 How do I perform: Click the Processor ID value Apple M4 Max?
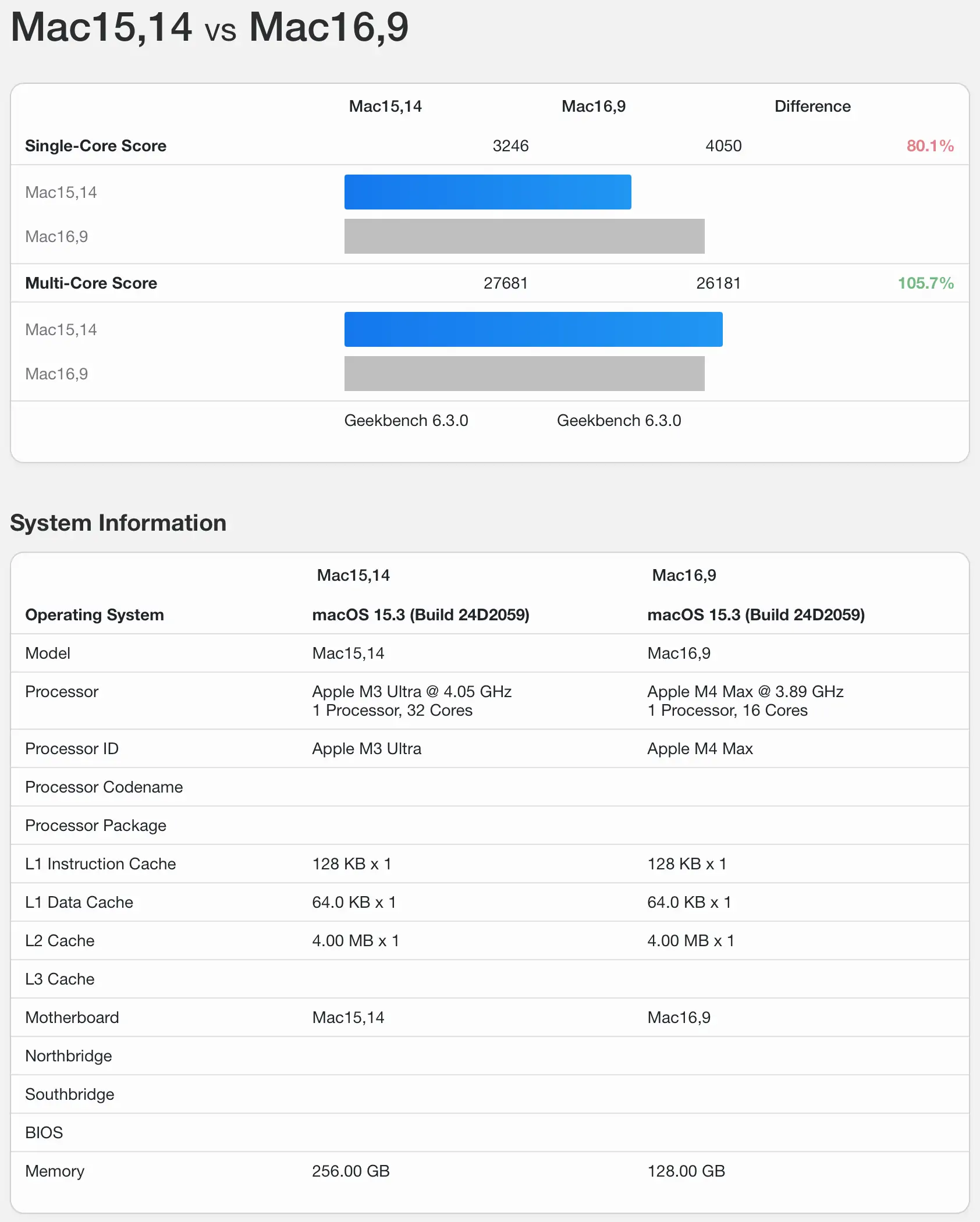coord(700,748)
